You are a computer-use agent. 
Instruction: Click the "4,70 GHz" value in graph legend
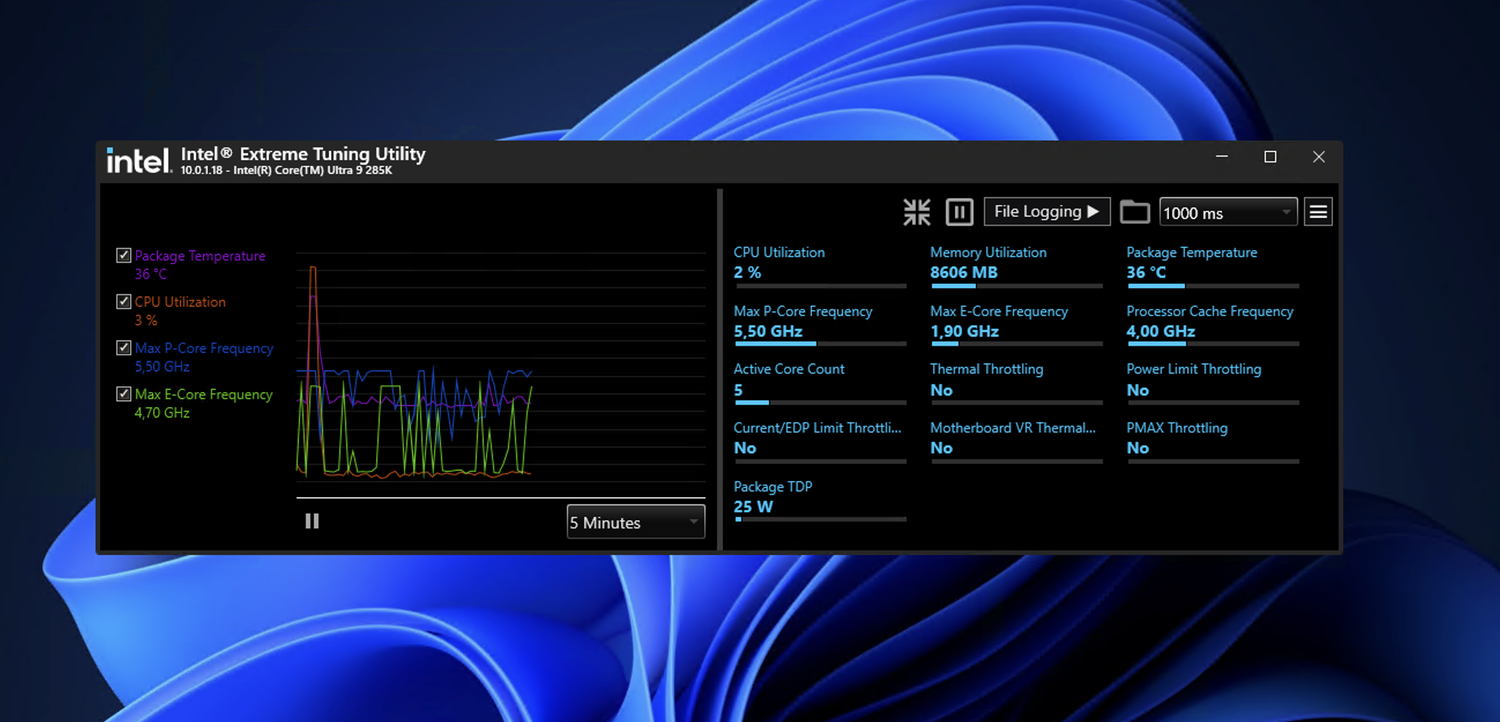click(162, 413)
